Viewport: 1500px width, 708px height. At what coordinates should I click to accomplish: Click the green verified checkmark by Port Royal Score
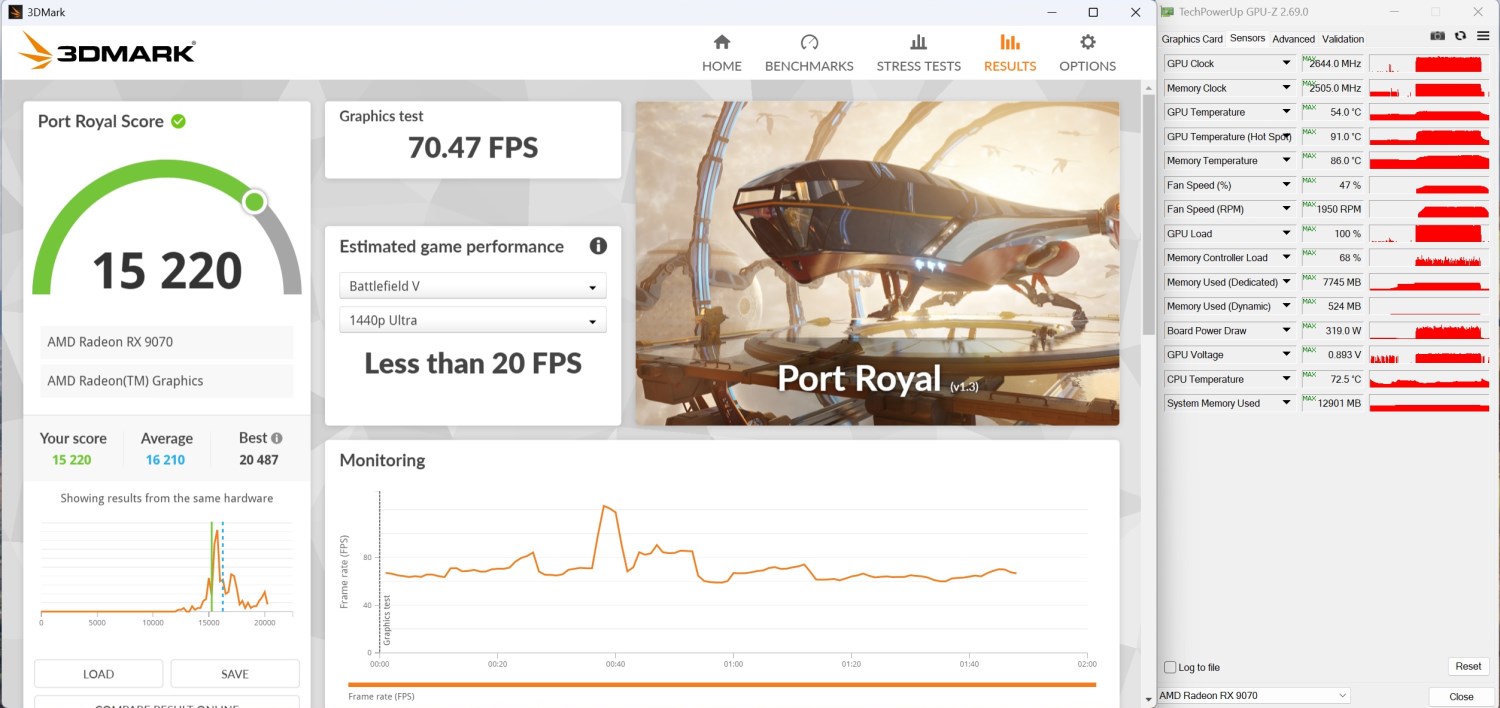pyautogui.click(x=178, y=121)
